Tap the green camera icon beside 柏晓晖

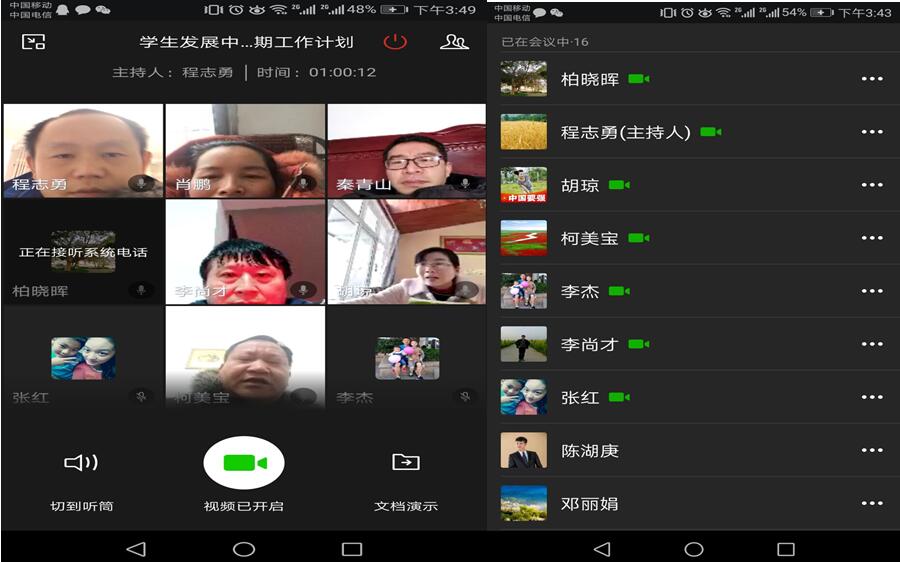(x=639, y=79)
